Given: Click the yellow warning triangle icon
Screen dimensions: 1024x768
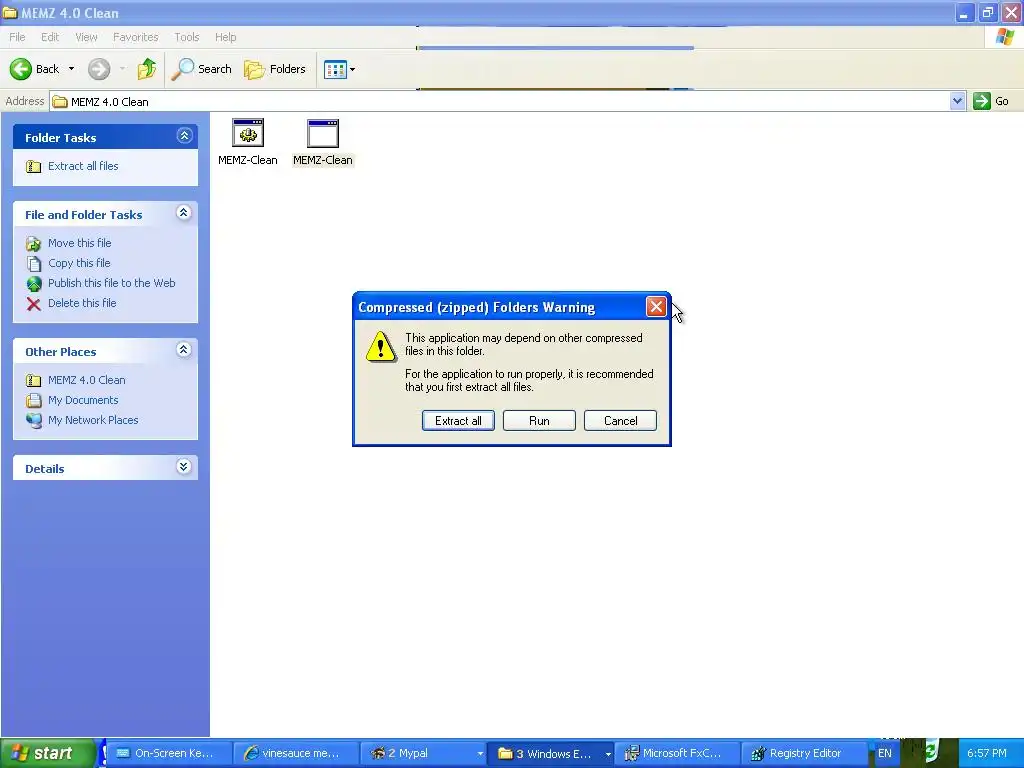Looking at the screenshot, I should point(381,347).
